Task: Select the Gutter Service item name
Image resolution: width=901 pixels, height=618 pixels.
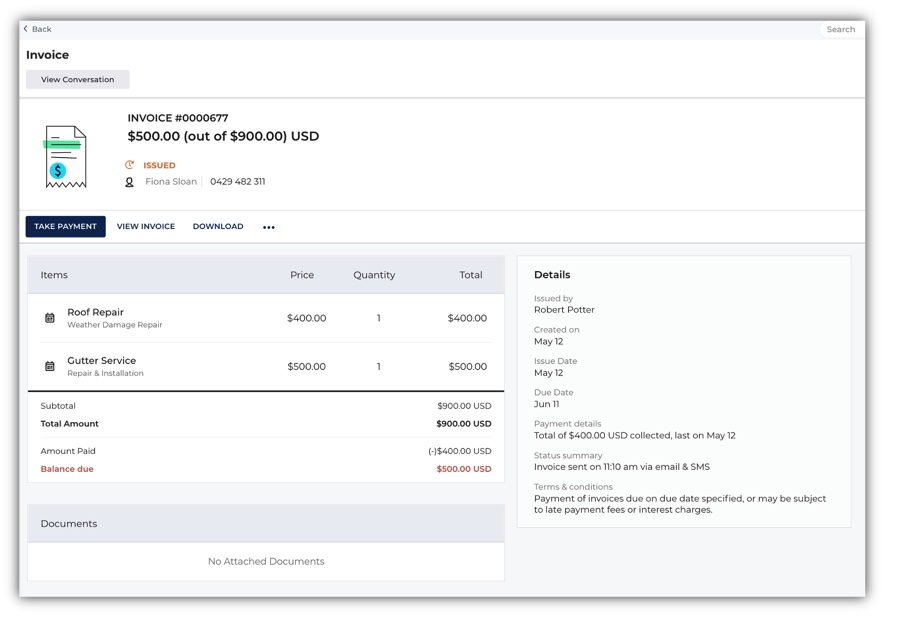Action: pyautogui.click(x=102, y=360)
